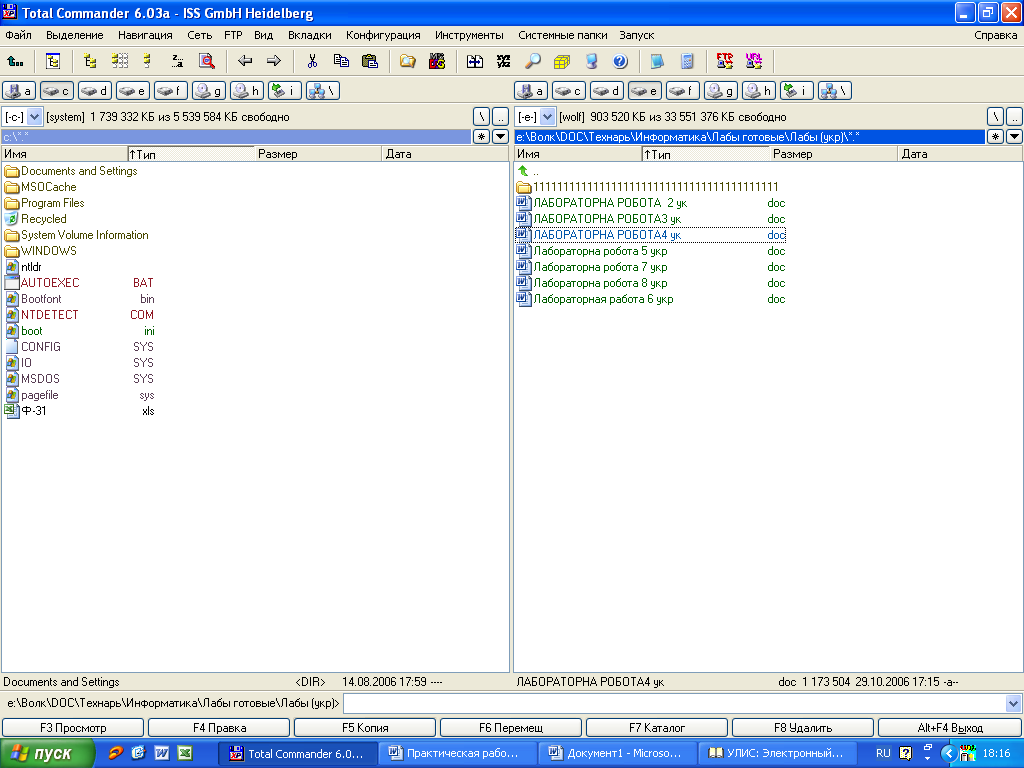1024x768 pixels.
Task: Go back using left arrow icon
Action: pos(245,61)
